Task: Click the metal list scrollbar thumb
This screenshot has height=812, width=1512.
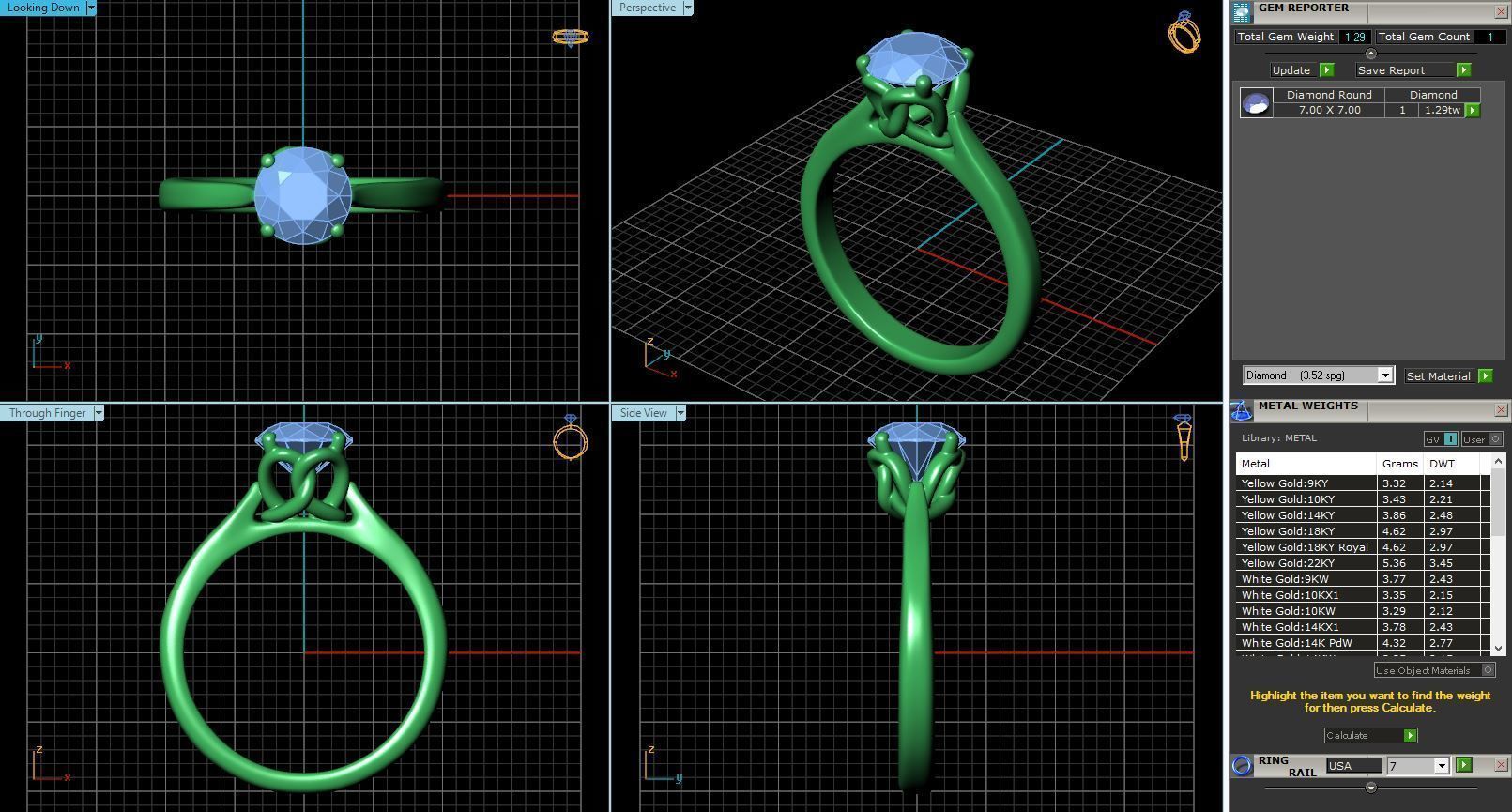Action: pos(1498,503)
